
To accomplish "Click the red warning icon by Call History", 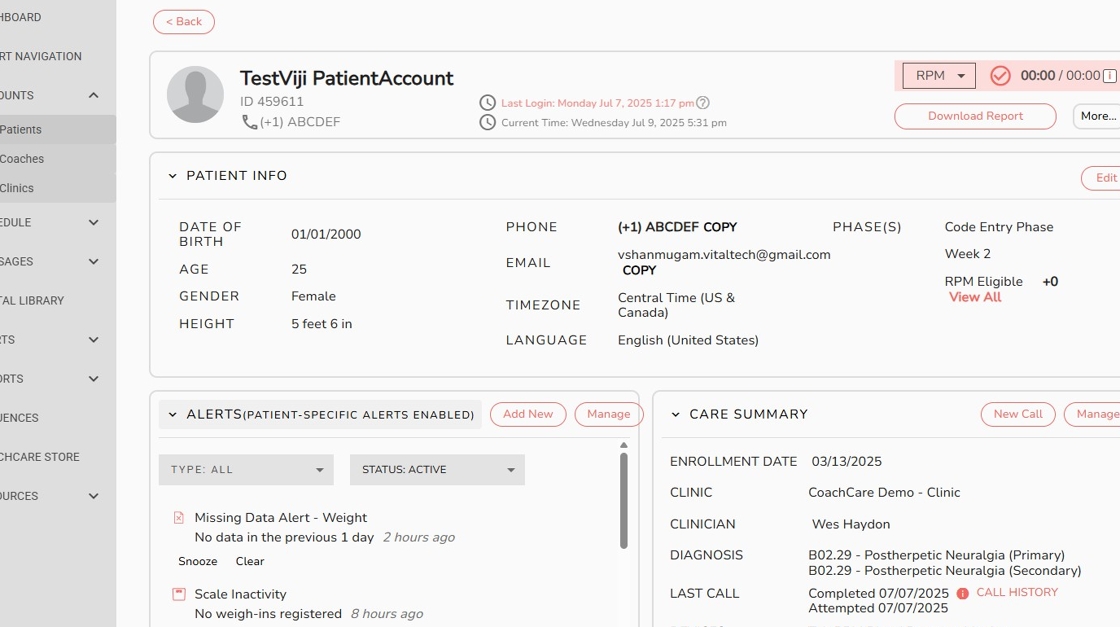I will pyautogui.click(x=963, y=593).
